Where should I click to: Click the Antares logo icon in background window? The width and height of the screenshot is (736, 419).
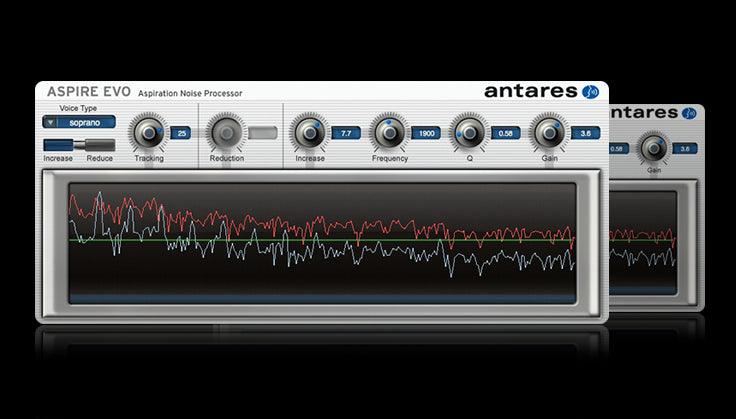(689, 113)
